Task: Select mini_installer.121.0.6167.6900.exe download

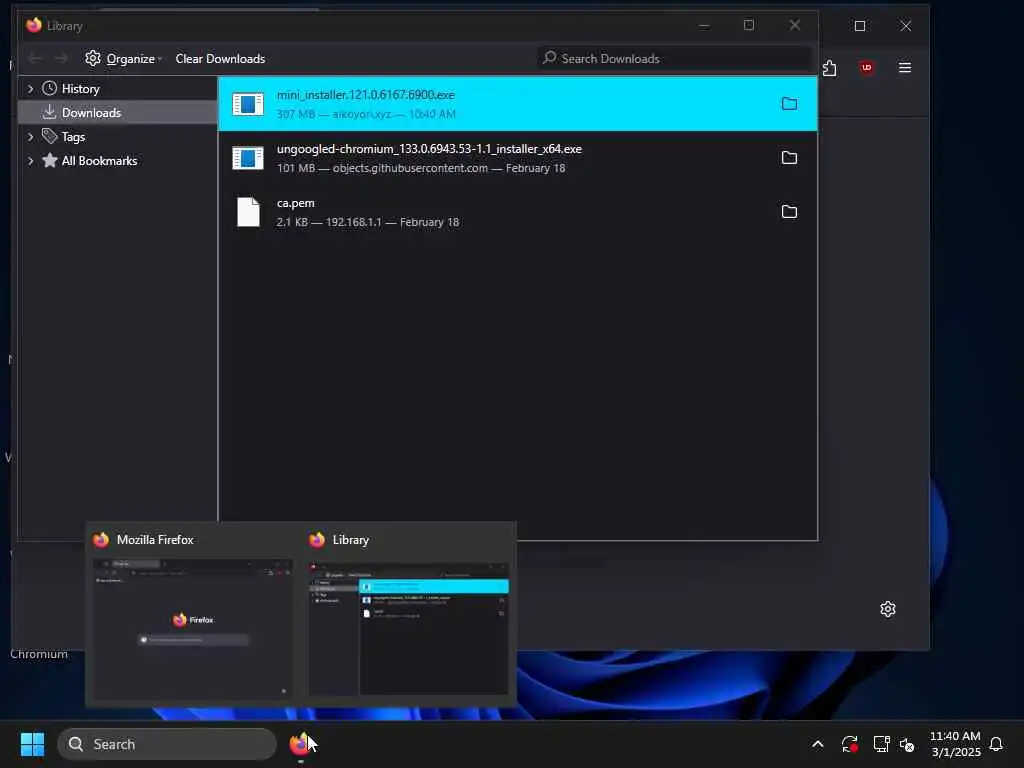Action: click(x=517, y=104)
